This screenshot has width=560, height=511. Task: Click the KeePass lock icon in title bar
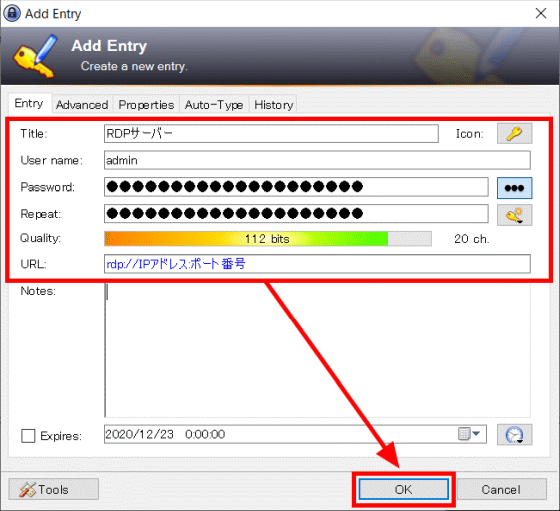[12, 14]
